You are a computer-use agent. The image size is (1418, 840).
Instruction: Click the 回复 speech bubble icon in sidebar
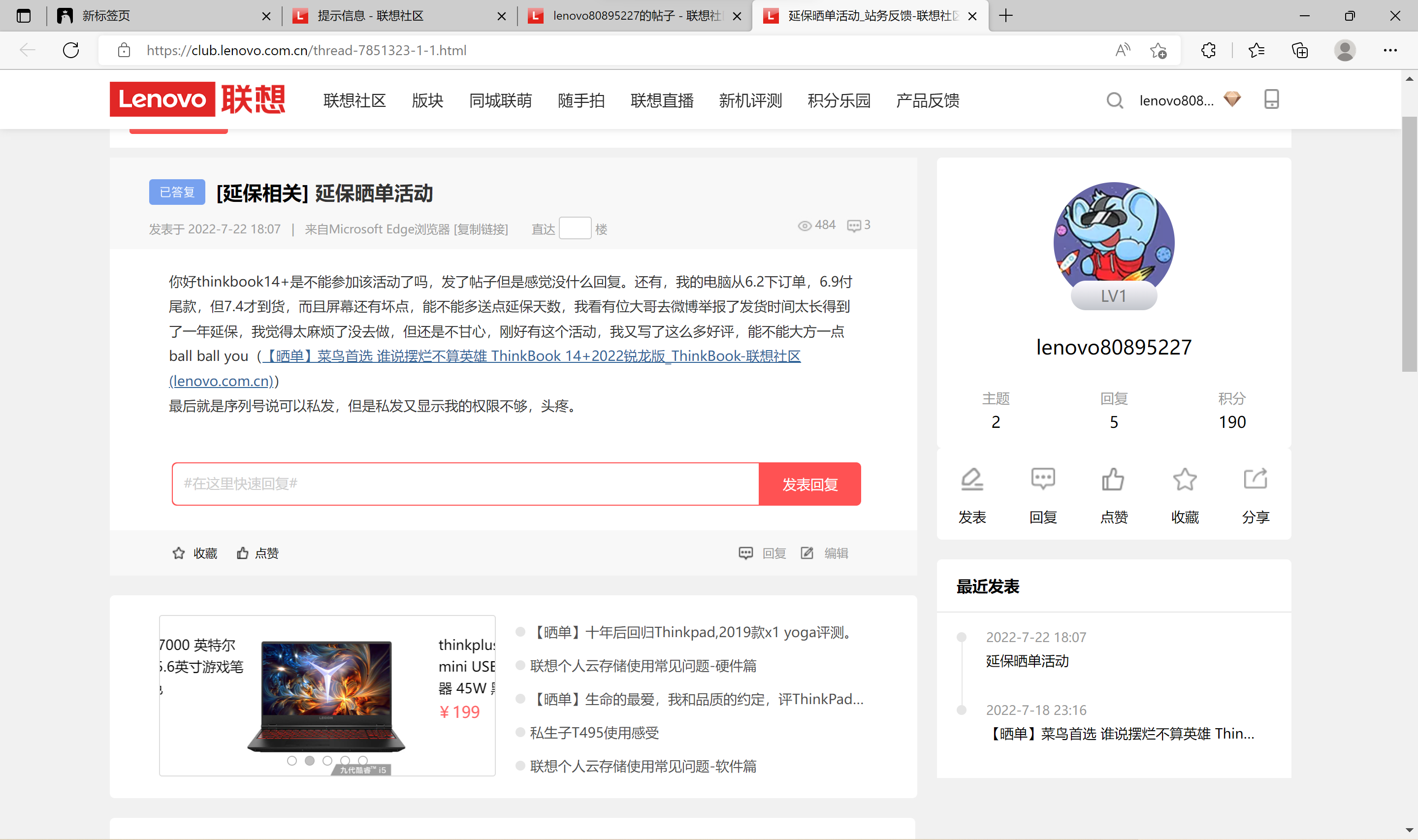(x=1043, y=479)
